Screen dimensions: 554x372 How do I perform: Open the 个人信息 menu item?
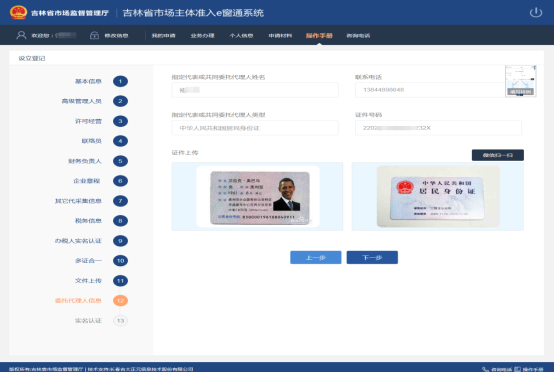[241, 36]
